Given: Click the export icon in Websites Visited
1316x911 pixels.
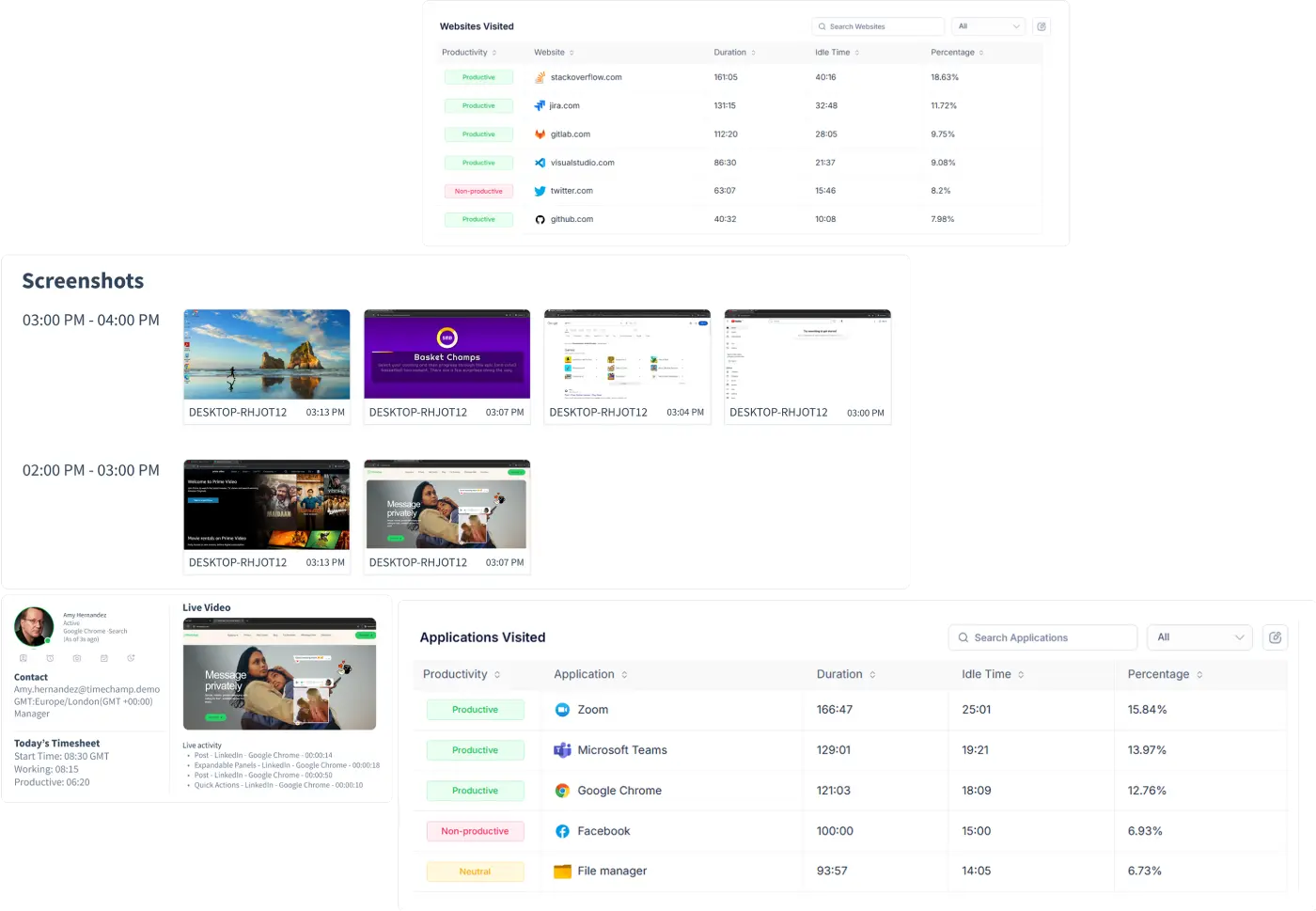Looking at the screenshot, I should (1041, 26).
